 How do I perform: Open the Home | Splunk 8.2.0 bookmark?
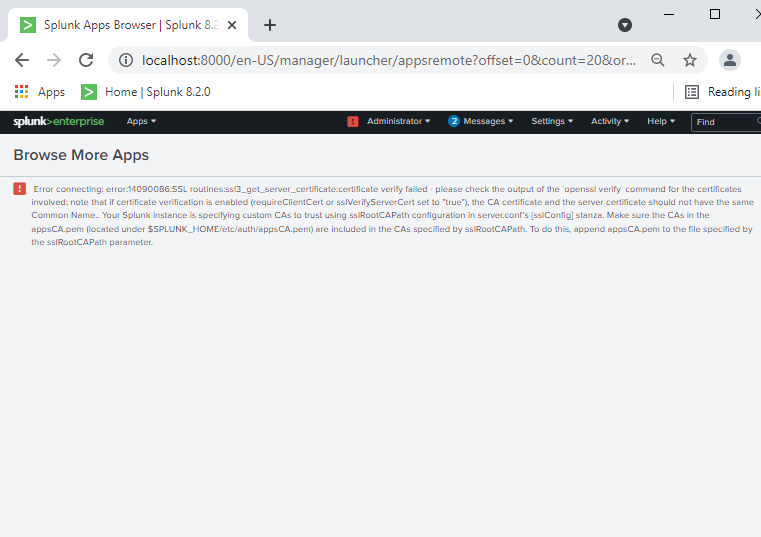point(146,92)
